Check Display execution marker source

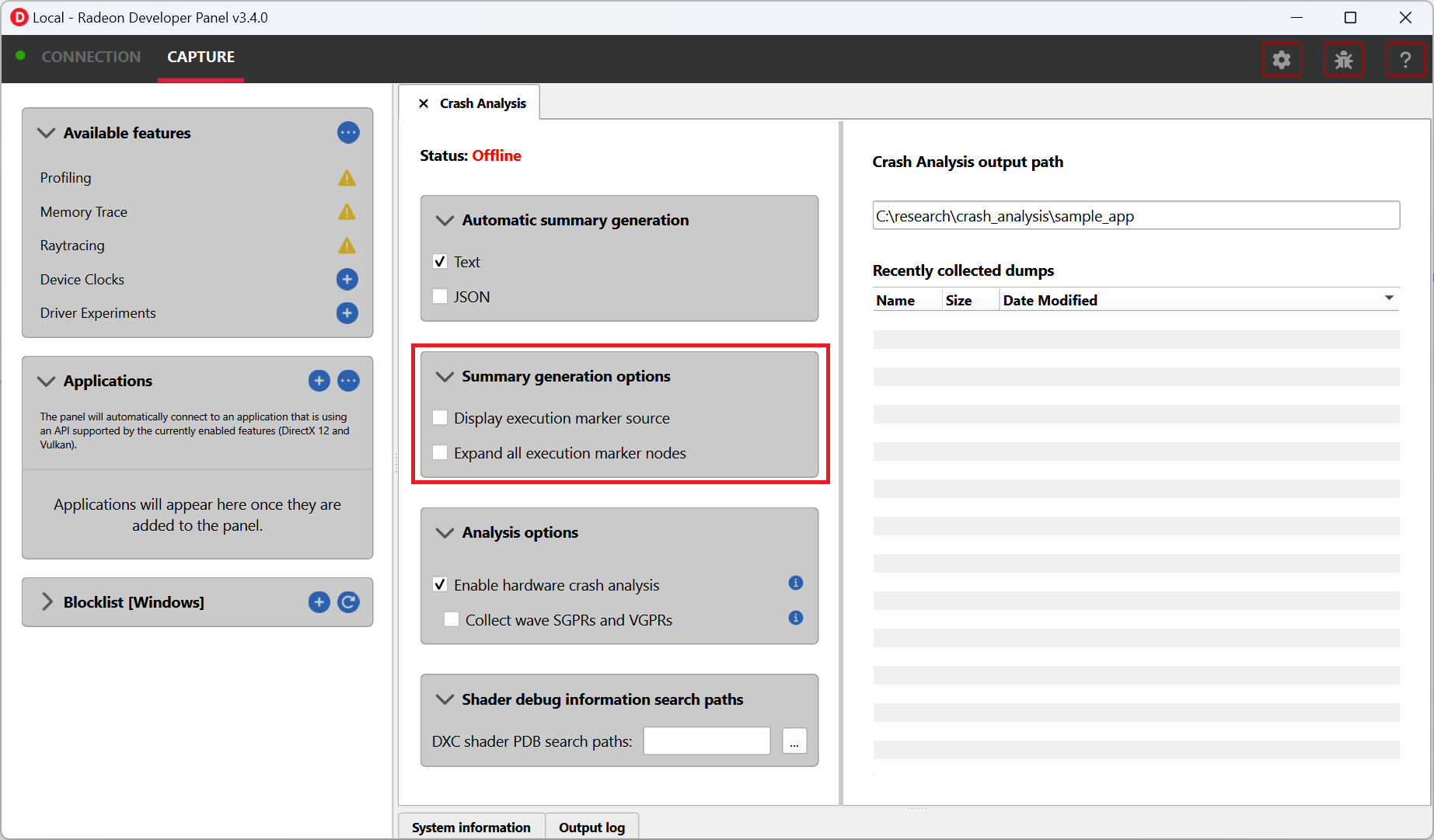[x=440, y=418]
